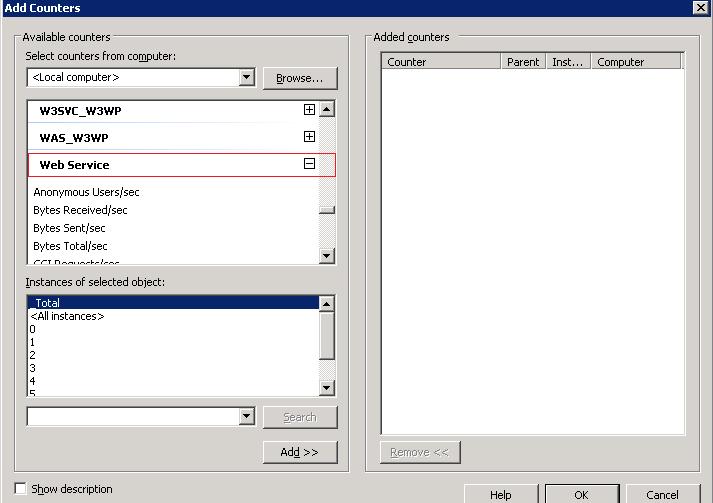Click the Search button

(300, 417)
